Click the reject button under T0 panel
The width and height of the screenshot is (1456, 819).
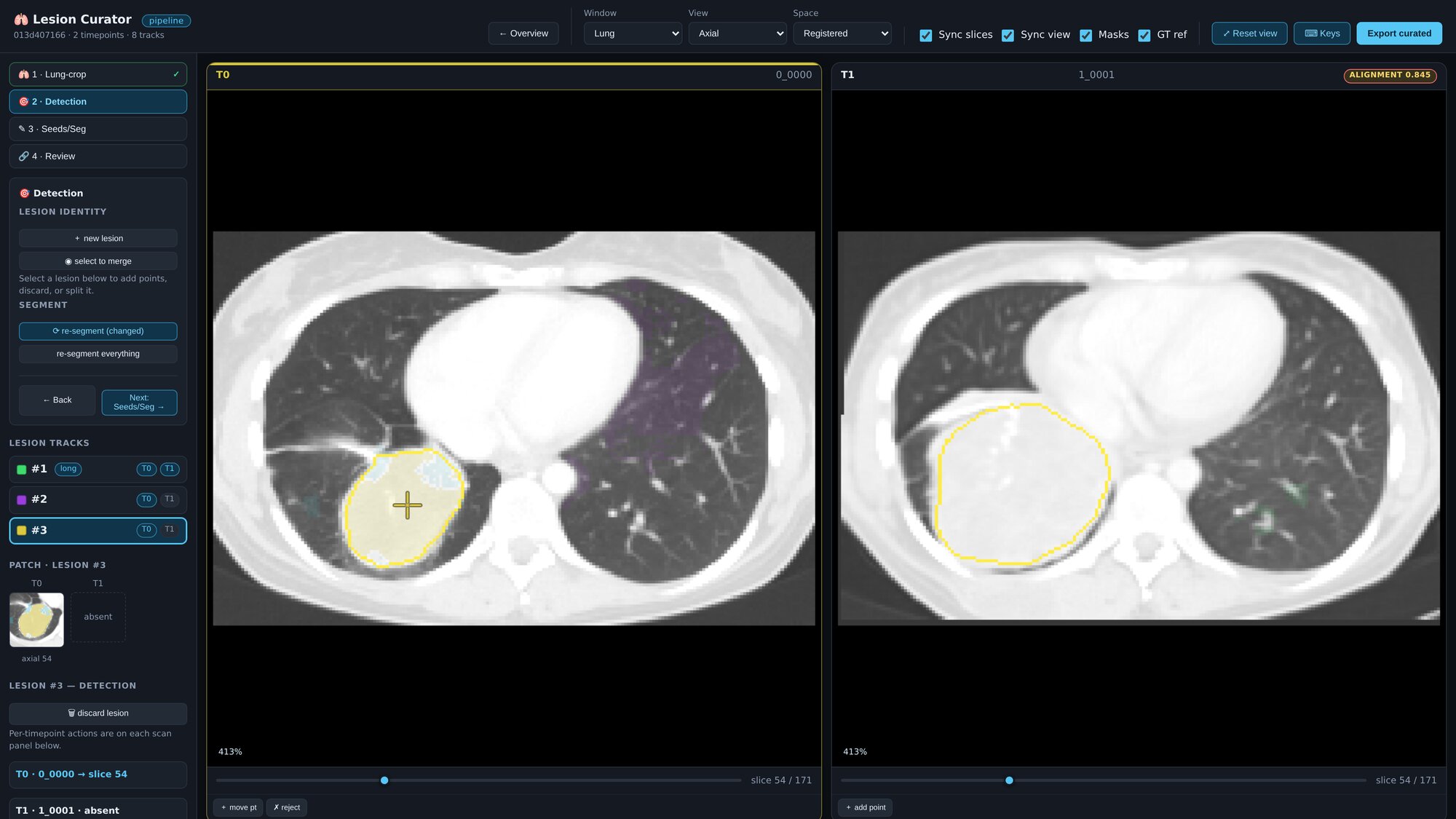click(287, 807)
